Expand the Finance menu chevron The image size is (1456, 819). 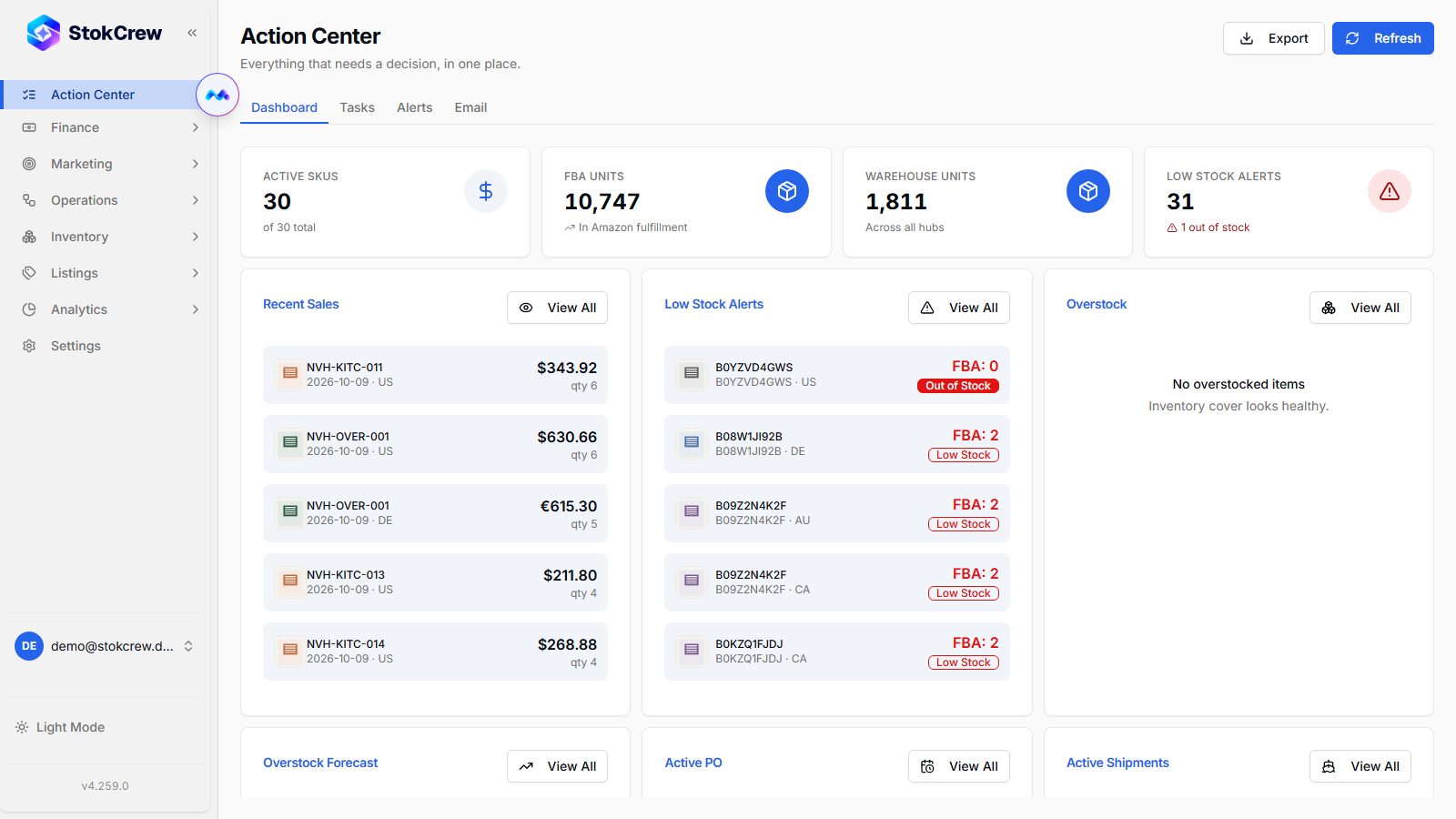click(196, 127)
